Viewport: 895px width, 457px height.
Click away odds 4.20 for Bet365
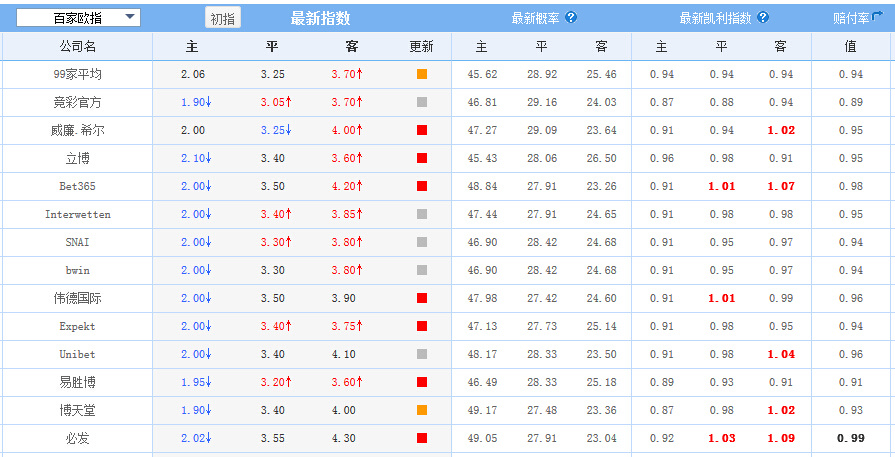[347, 186]
